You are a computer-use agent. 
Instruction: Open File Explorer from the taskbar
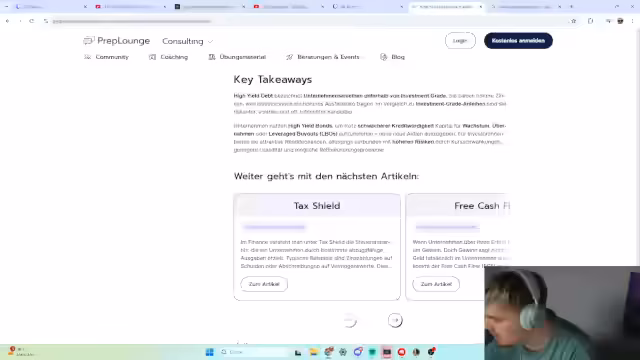[x=313, y=352]
